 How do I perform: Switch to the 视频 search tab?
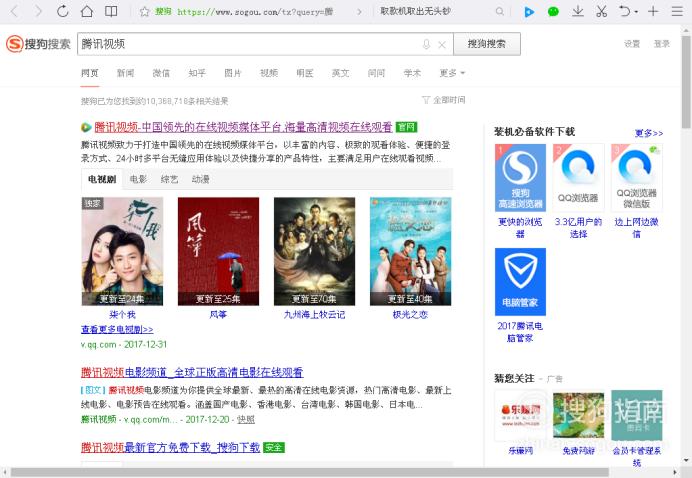269,73
